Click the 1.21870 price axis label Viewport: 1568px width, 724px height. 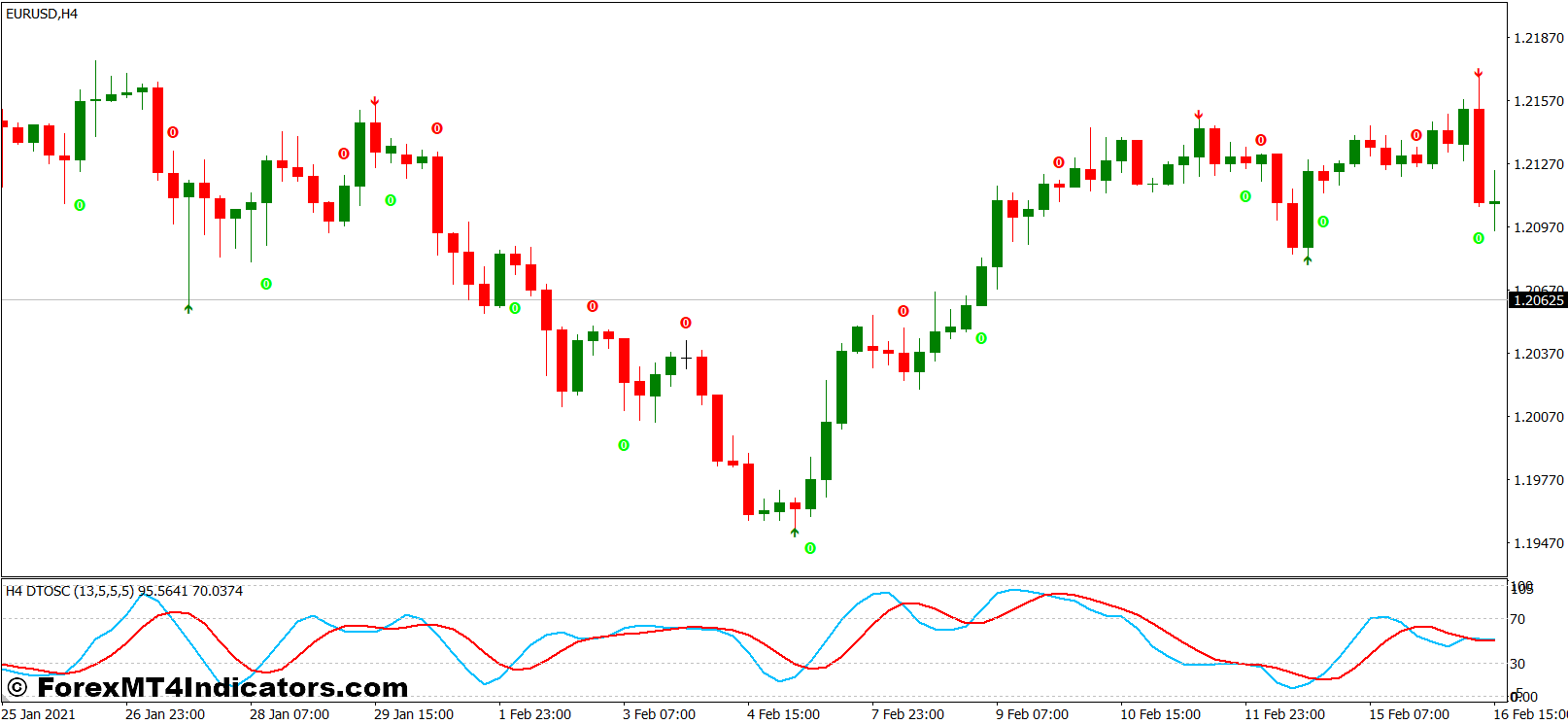click(x=1539, y=38)
